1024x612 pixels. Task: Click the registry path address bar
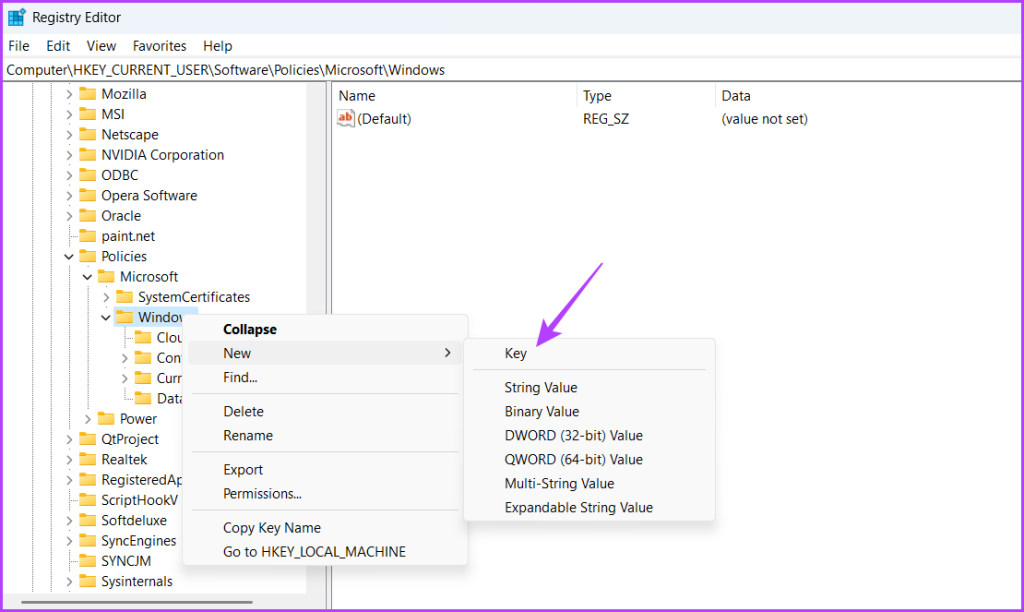coord(512,70)
